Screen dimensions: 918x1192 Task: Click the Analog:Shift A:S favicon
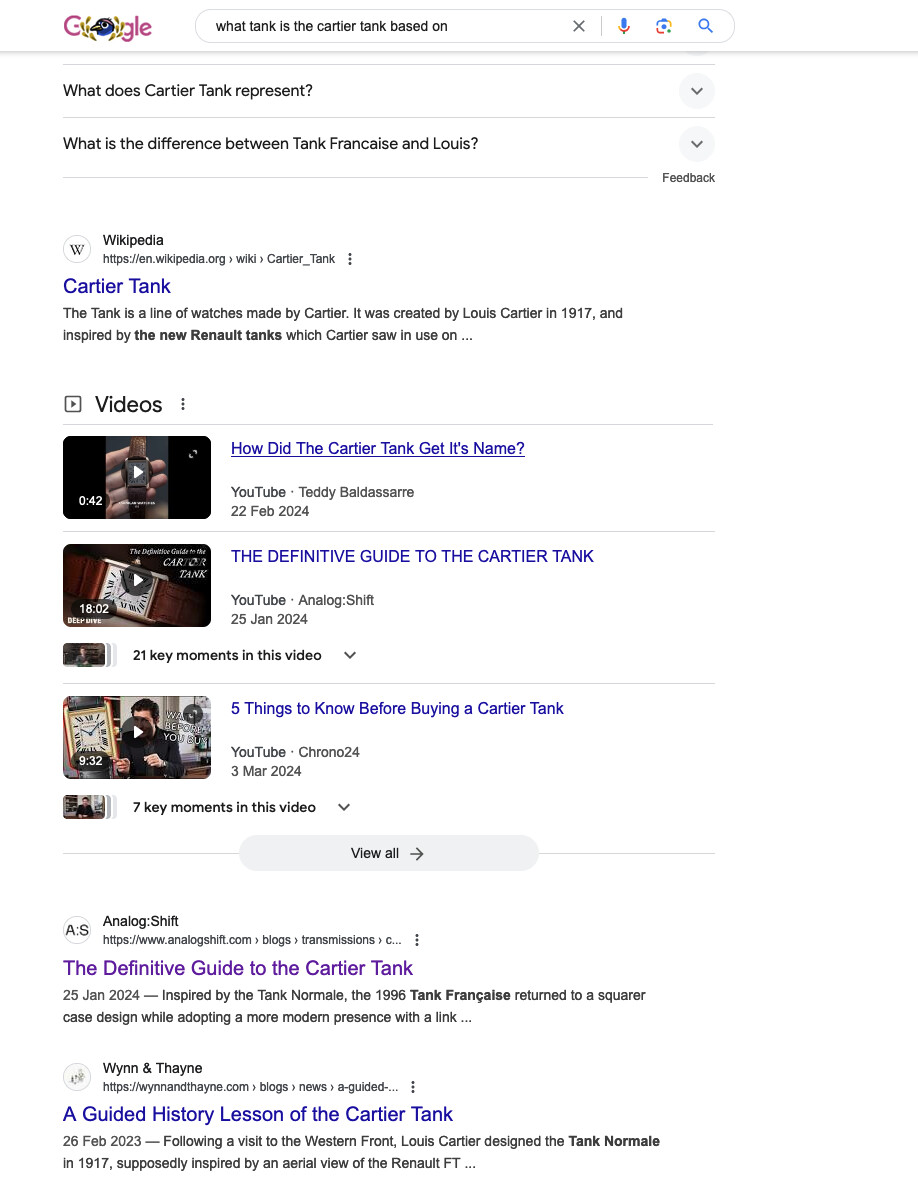pos(77,930)
